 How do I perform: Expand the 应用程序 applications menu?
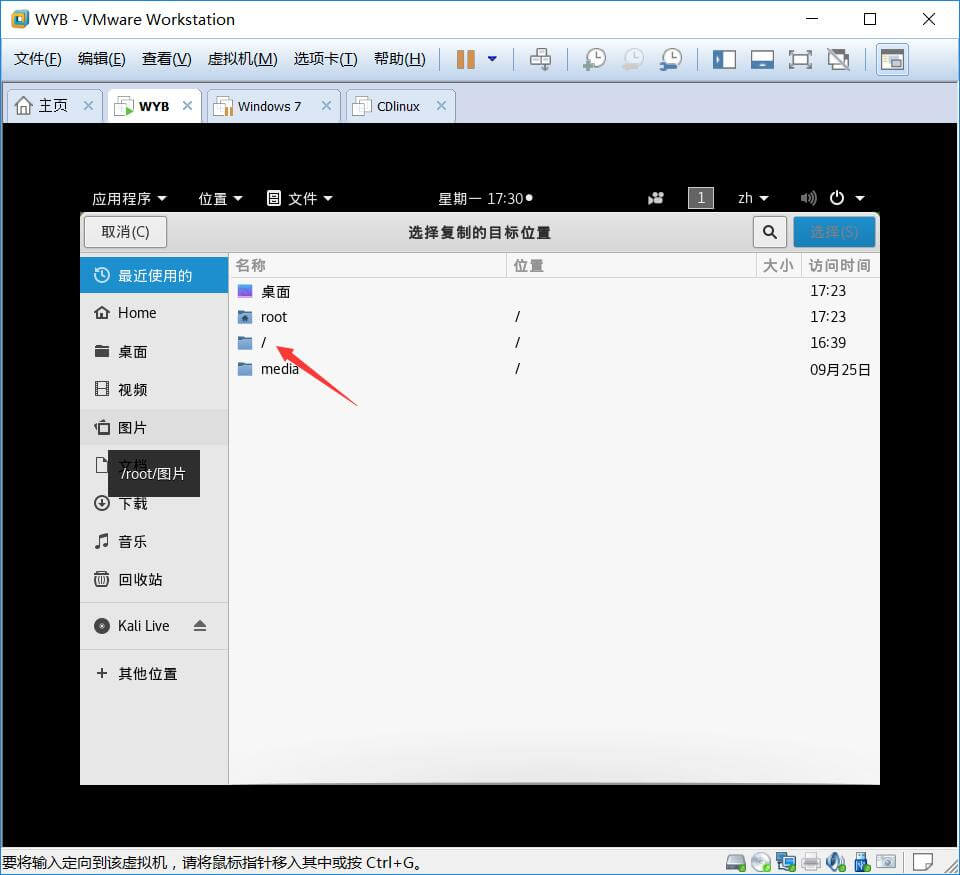129,198
